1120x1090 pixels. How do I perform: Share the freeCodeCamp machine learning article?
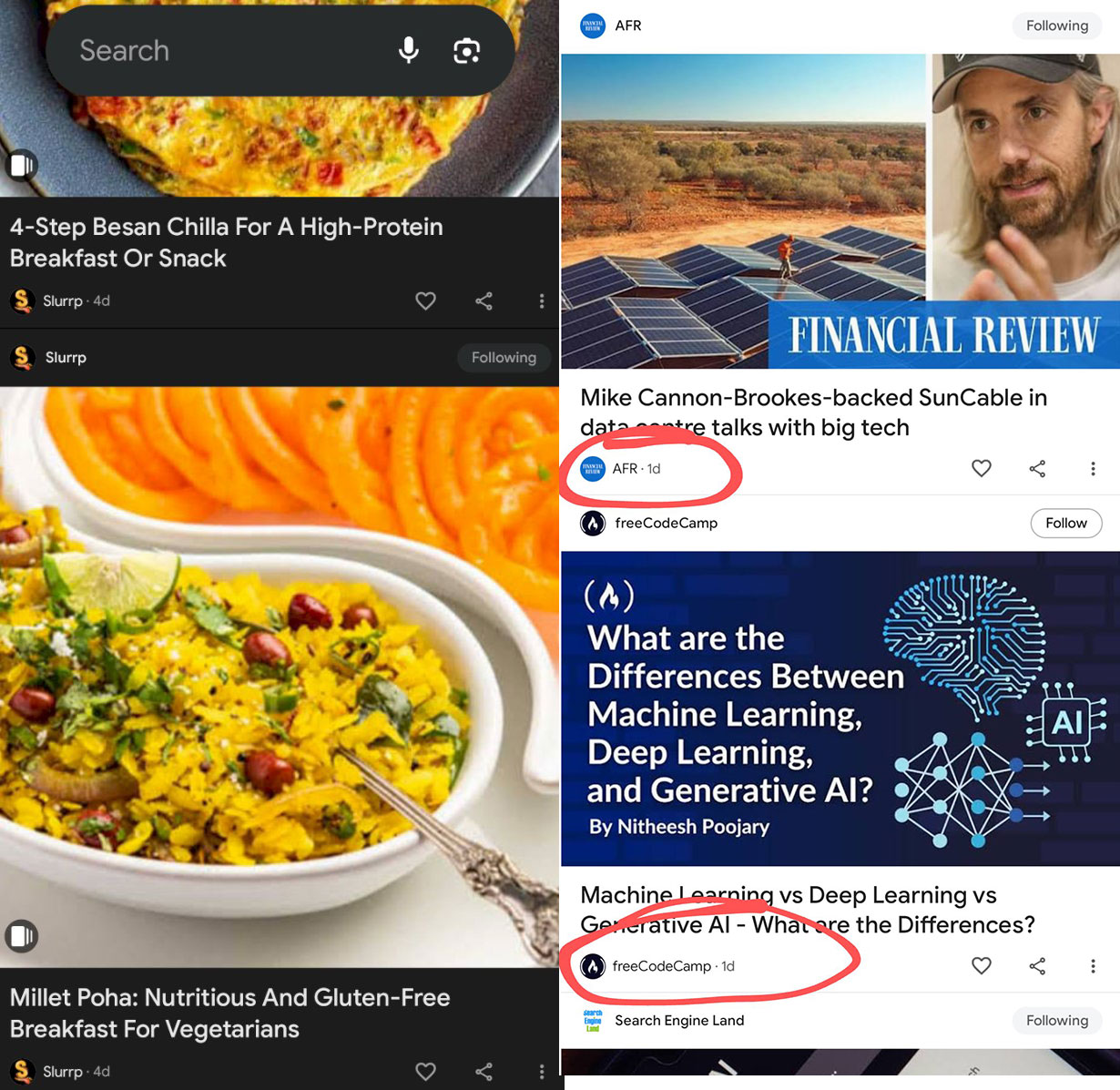click(x=1037, y=965)
